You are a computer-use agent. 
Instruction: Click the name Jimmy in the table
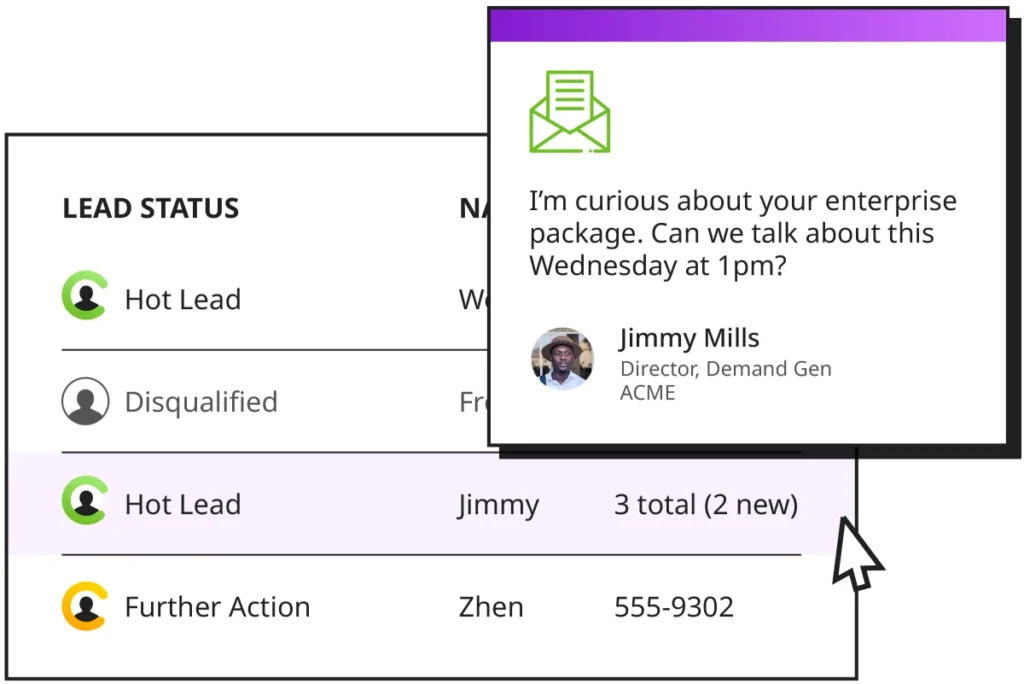(498, 506)
